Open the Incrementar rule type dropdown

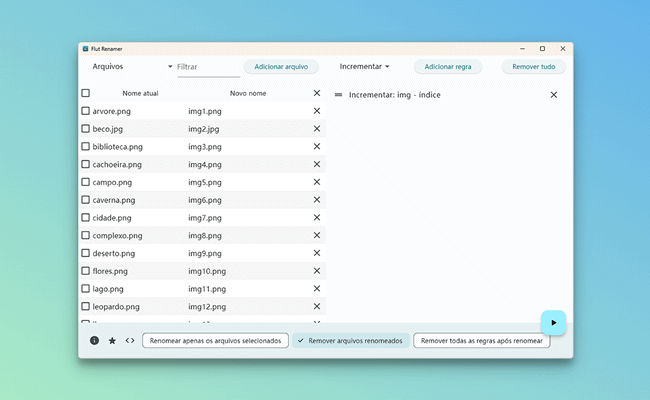tap(364, 66)
